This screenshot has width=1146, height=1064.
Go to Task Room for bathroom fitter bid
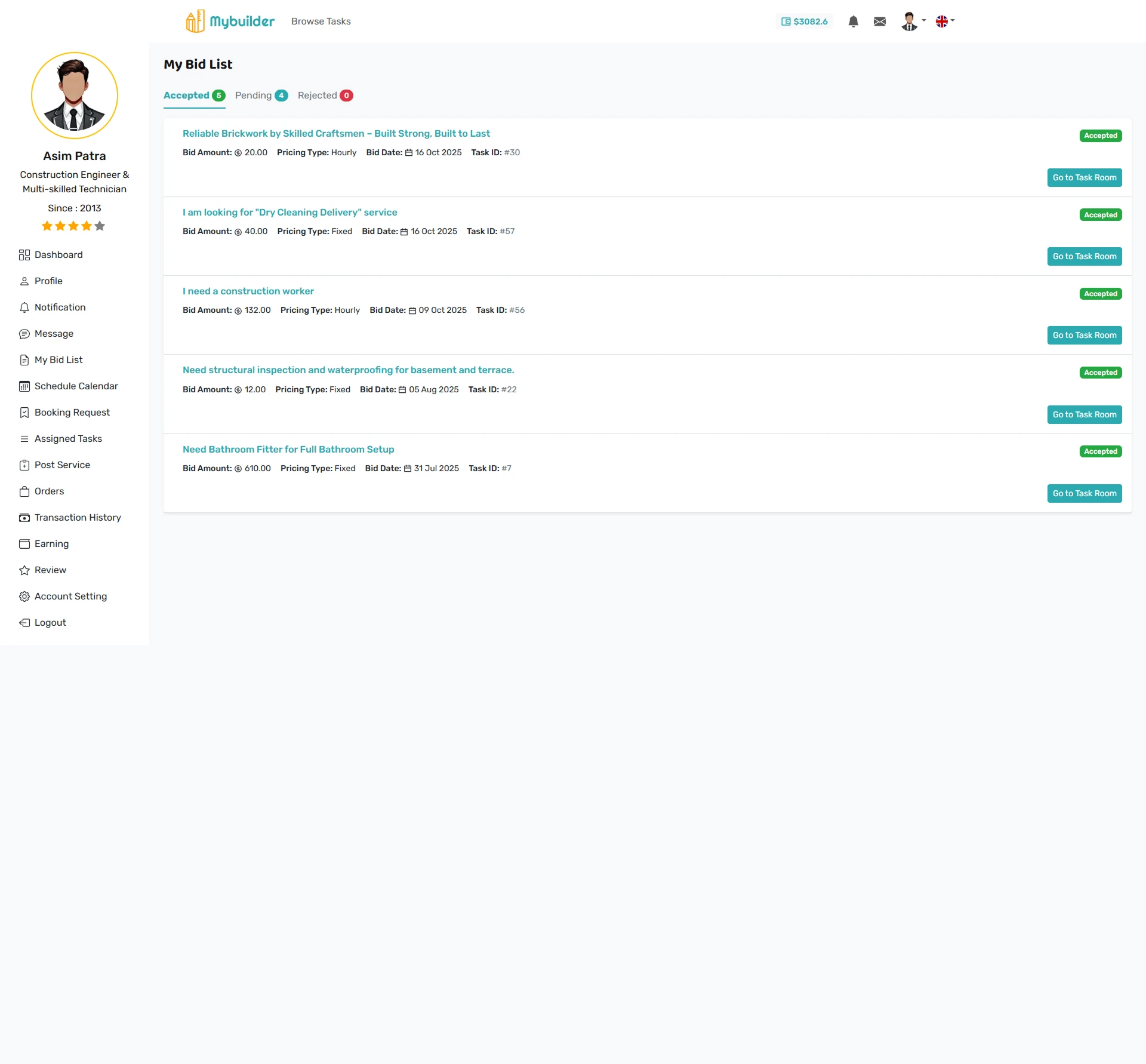click(1084, 494)
